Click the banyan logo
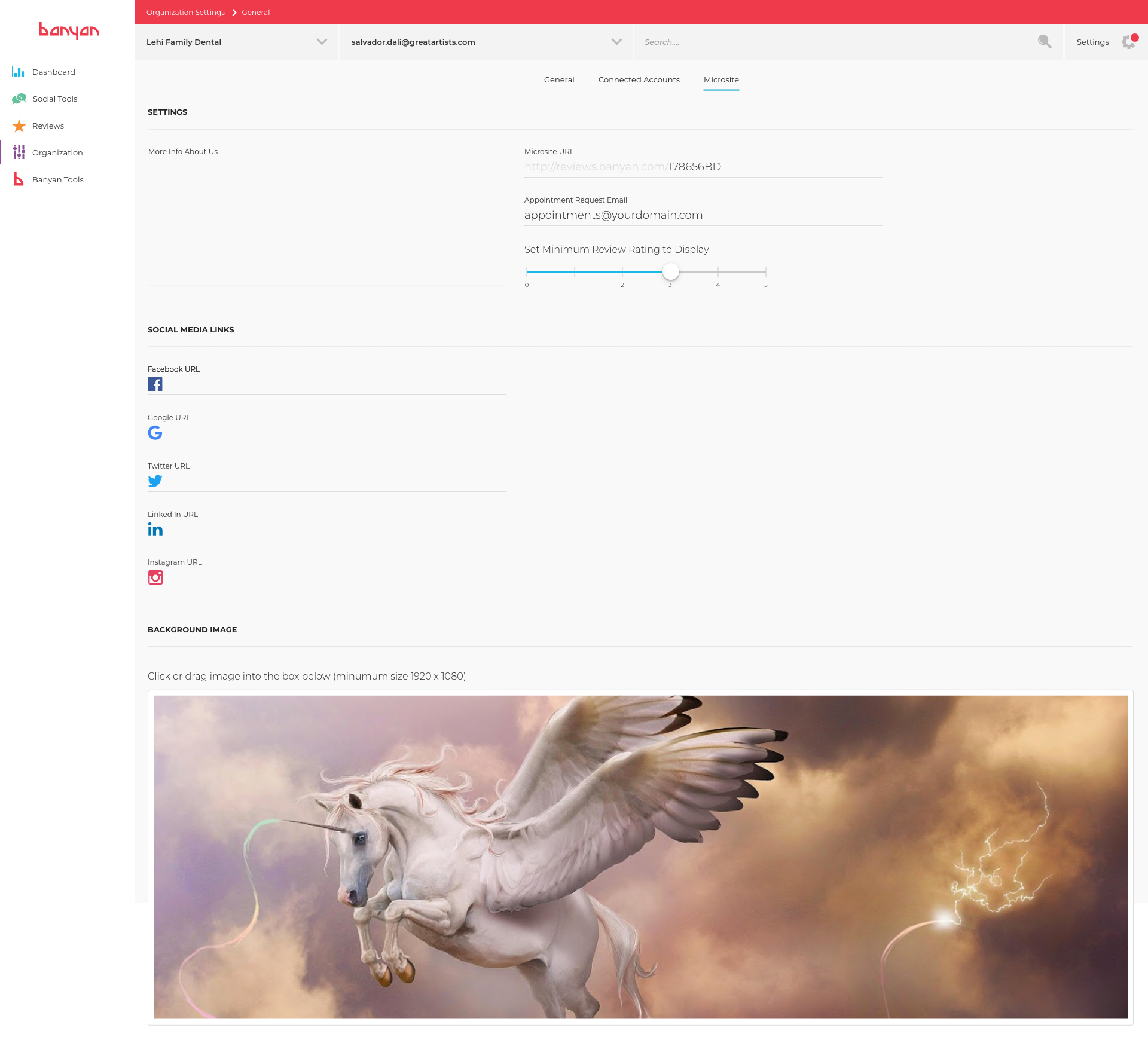The image size is (1148, 1040). (69, 30)
